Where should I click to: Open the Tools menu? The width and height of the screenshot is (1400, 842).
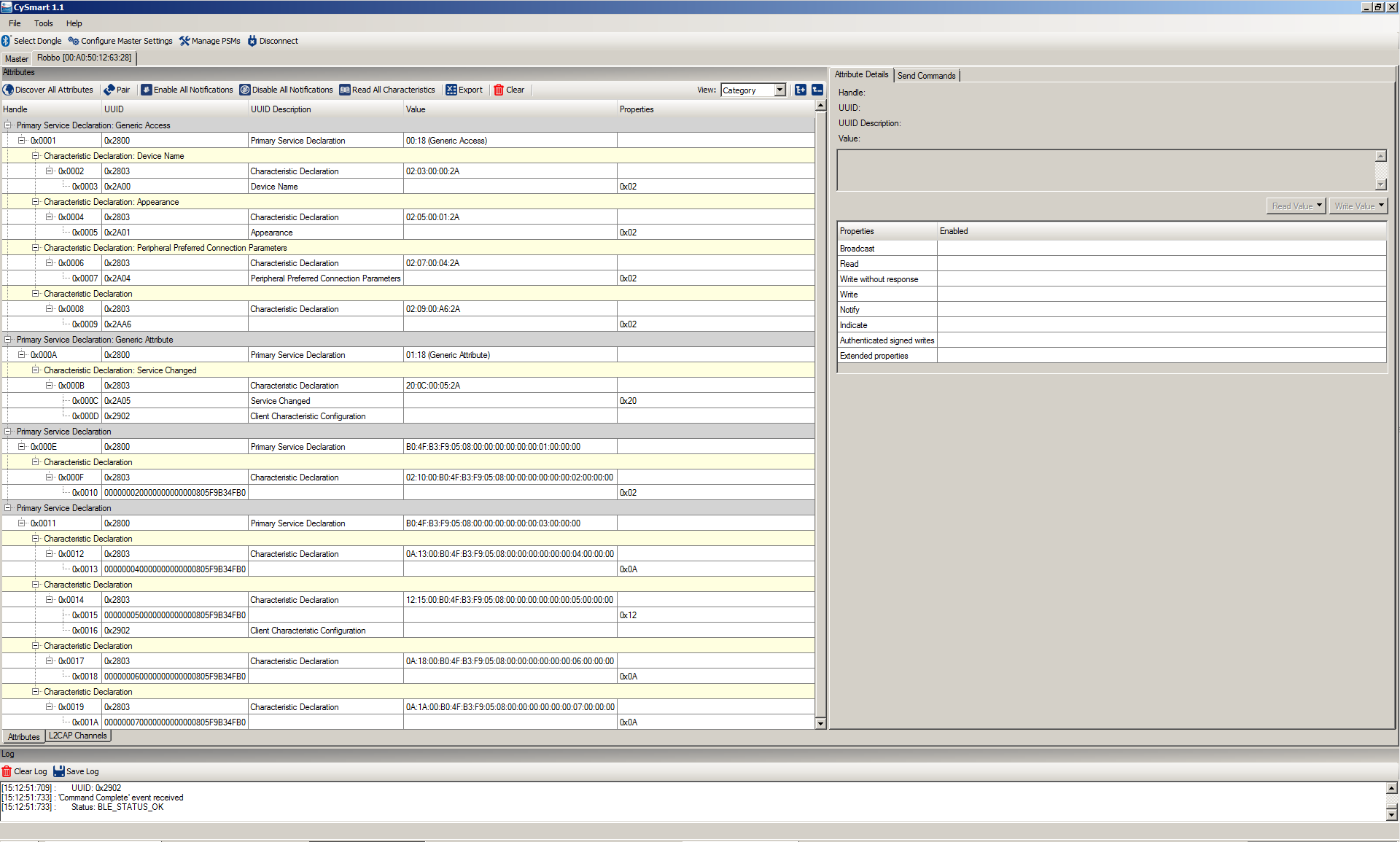point(43,23)
